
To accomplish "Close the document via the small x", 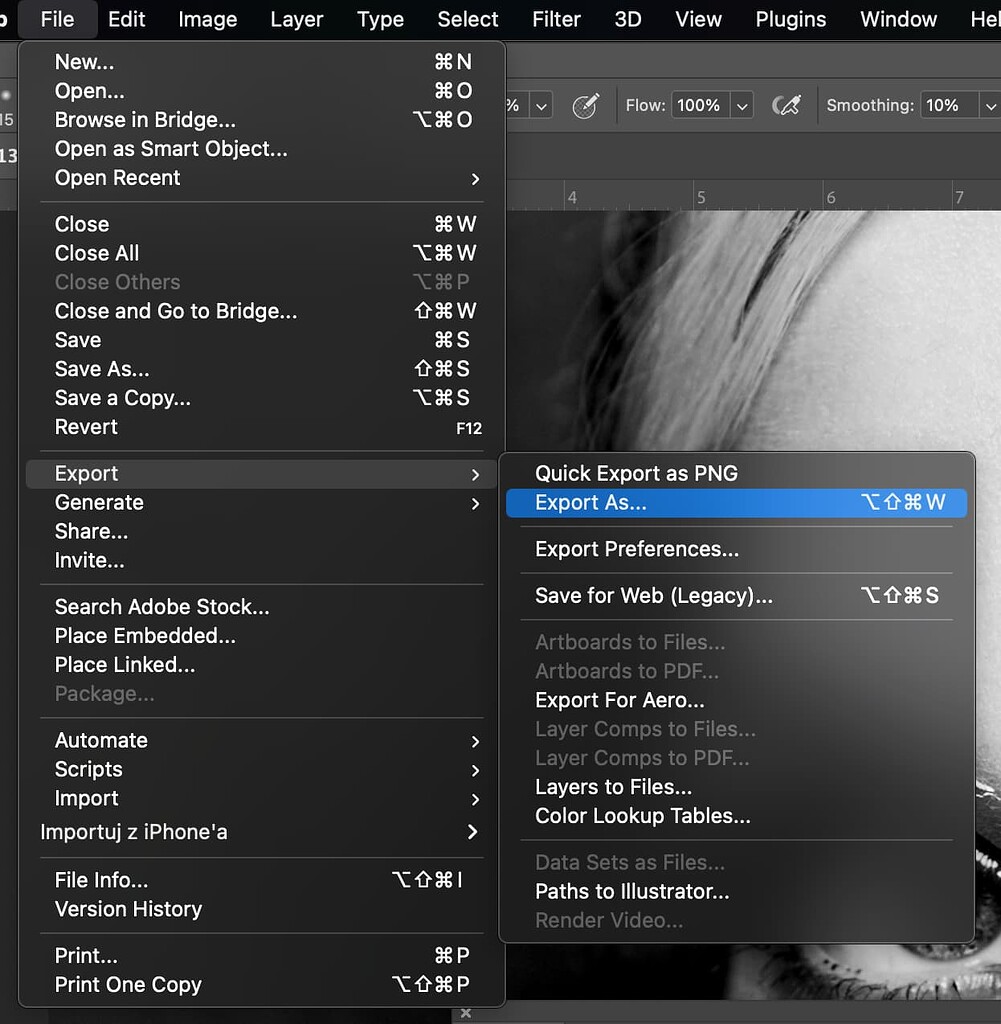I will 466,1012.
